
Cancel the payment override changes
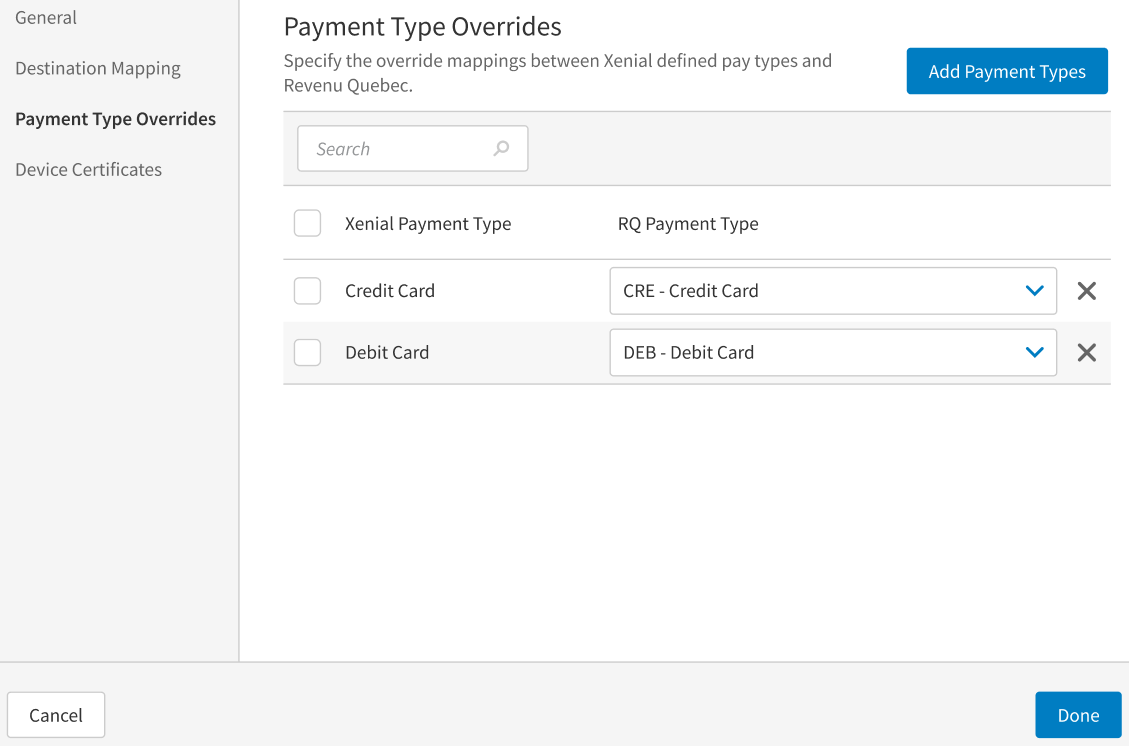(56, 714)
